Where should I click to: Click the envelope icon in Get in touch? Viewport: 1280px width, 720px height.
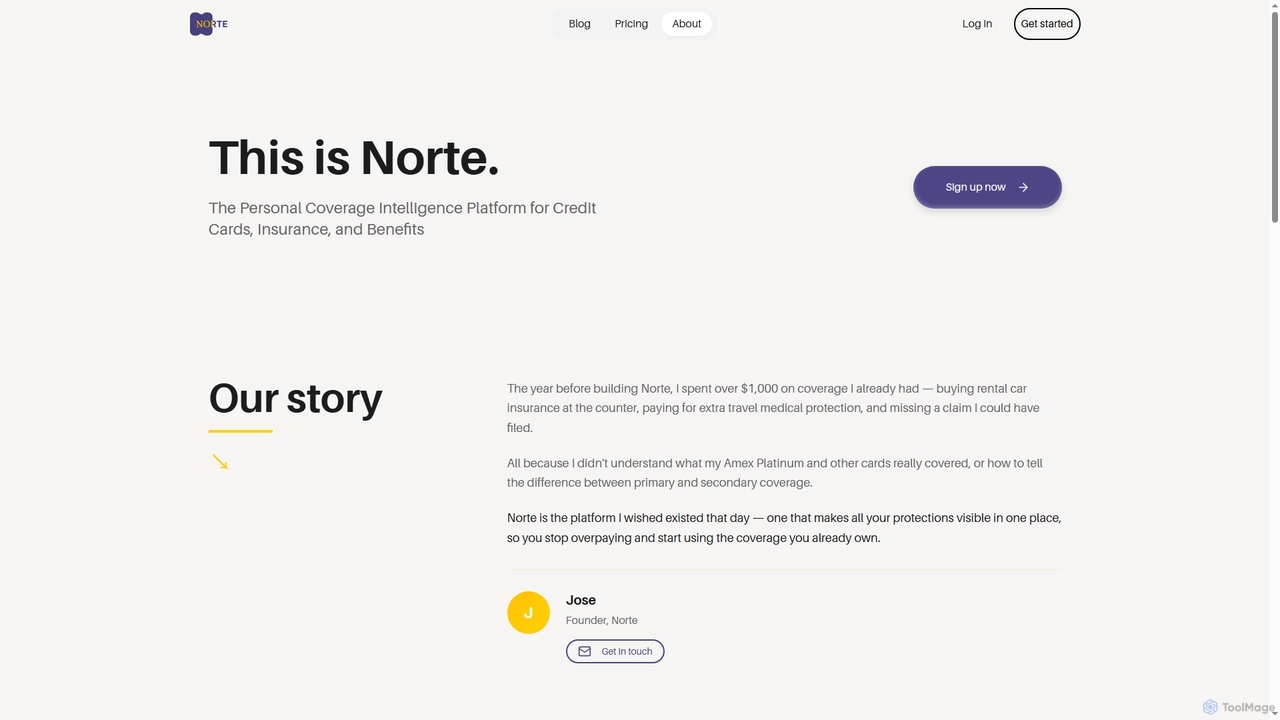pos(585,651)
